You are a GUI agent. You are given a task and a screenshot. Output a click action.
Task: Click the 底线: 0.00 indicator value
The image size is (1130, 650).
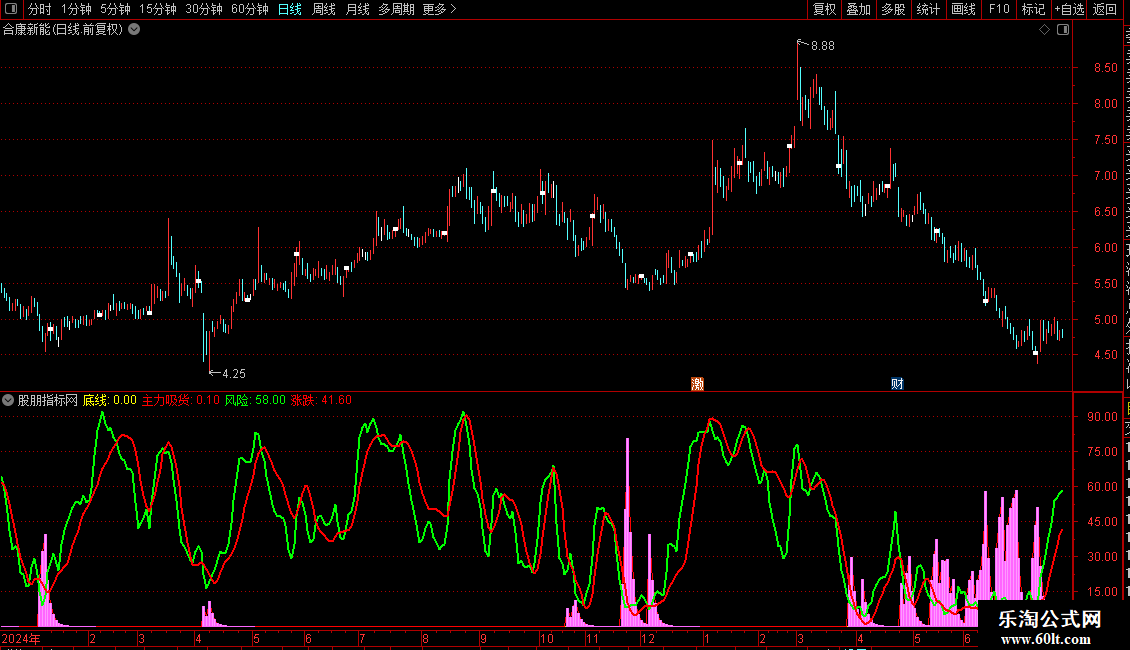[x=110, y=400]
